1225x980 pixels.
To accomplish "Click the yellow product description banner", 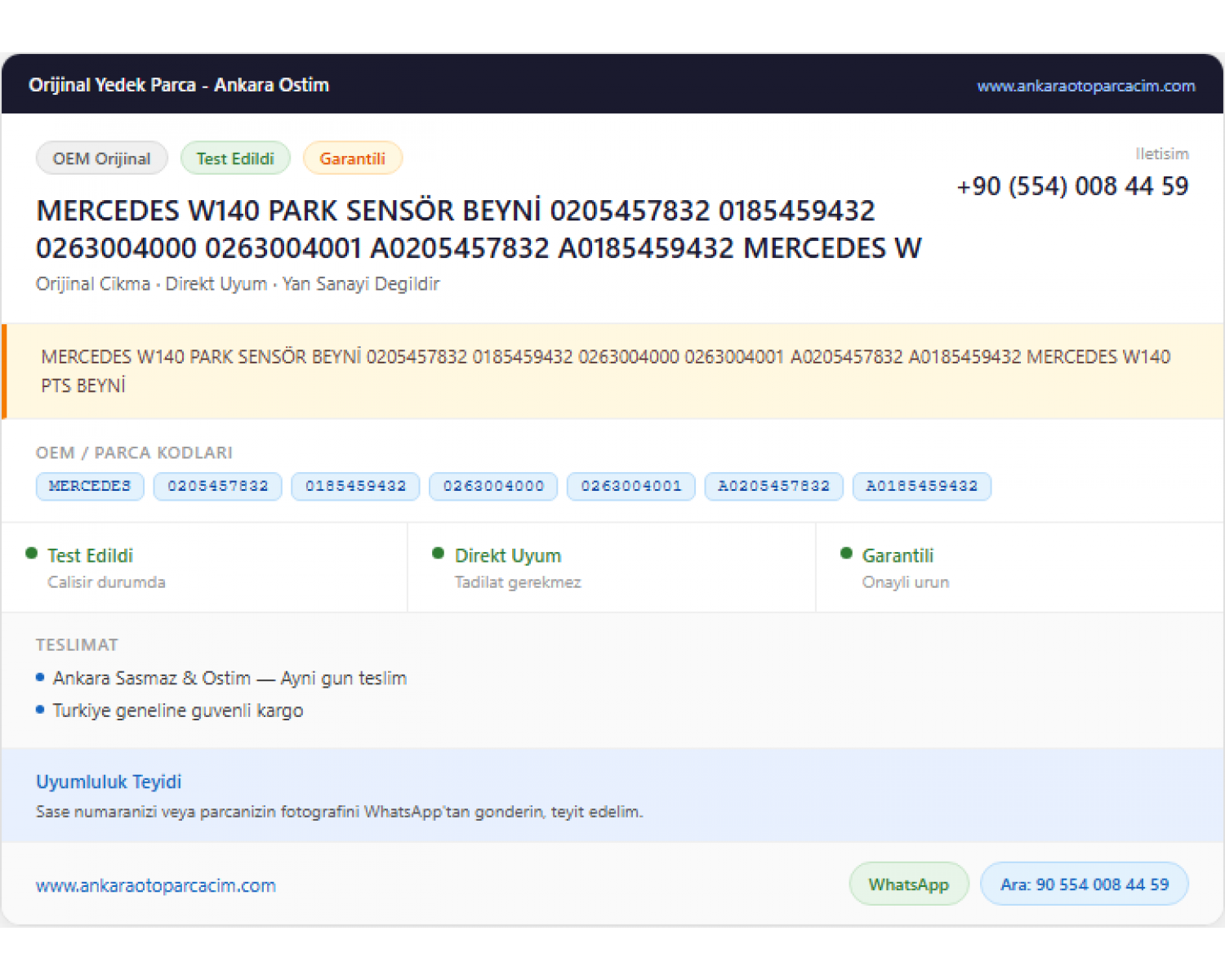I will (612, 372).
